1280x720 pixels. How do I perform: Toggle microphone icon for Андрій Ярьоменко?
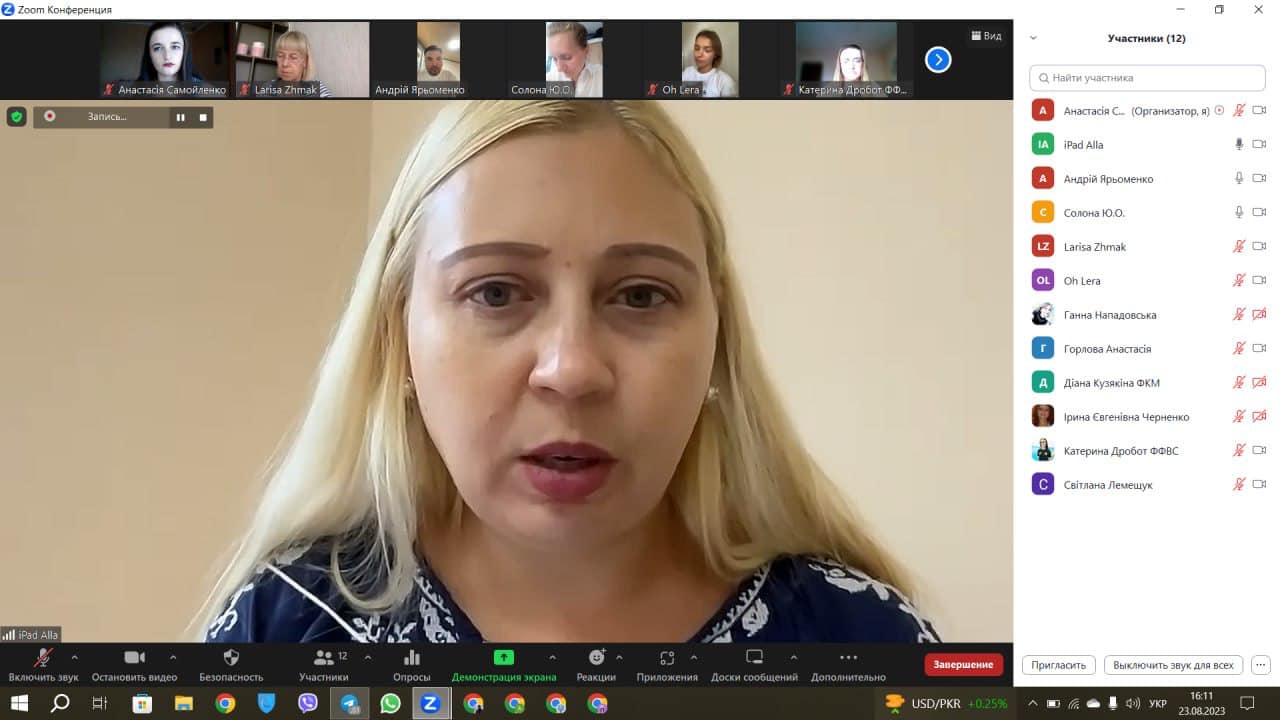[x=1239, y=179]
